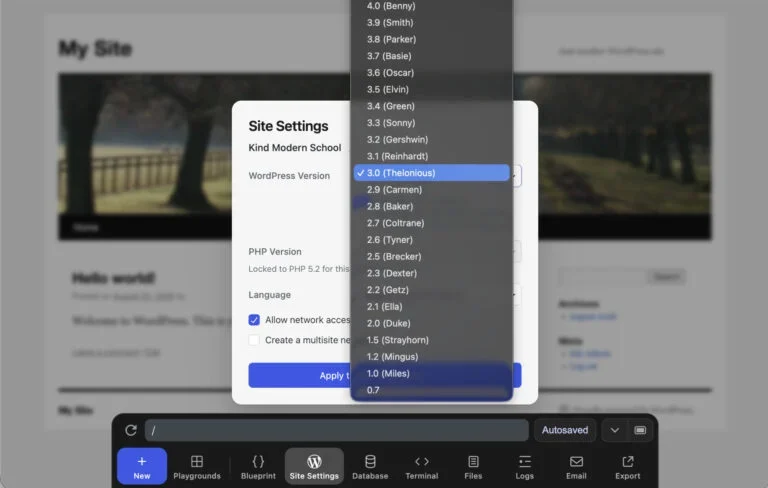Click the Search button in site sidebar
The image size is (768, 488).
pyautogui.click(x=667, y=276)
